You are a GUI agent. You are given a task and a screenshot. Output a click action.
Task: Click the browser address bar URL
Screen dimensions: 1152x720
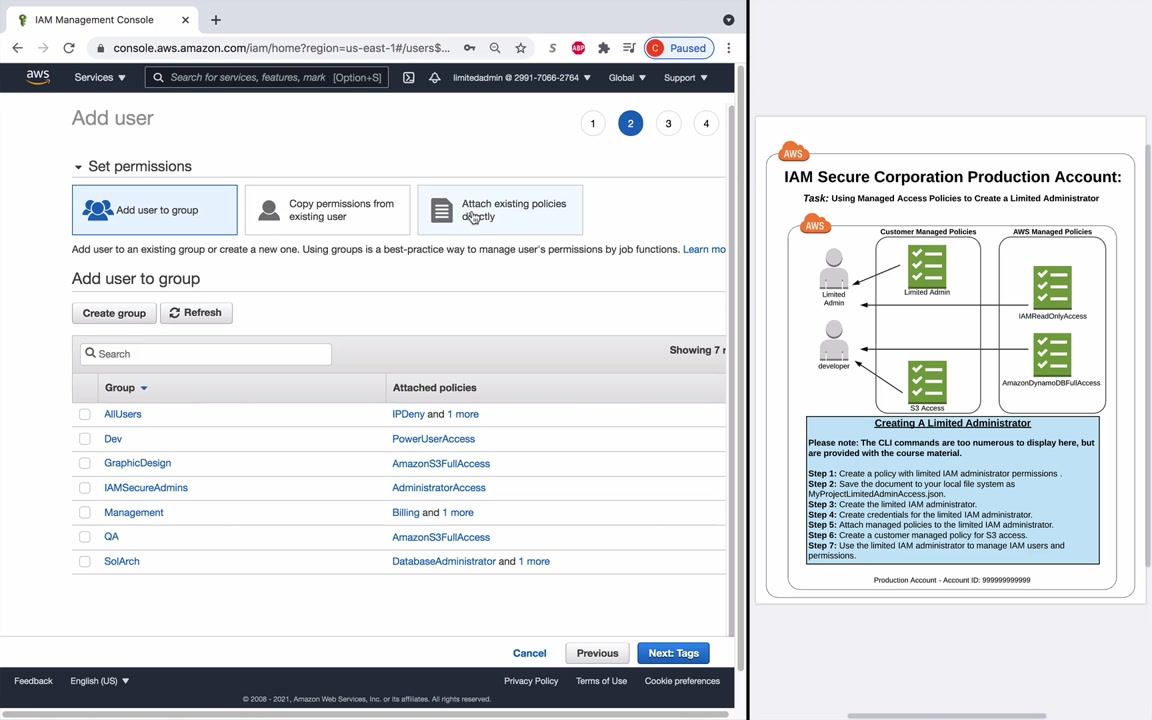click(x=281, y=48)
